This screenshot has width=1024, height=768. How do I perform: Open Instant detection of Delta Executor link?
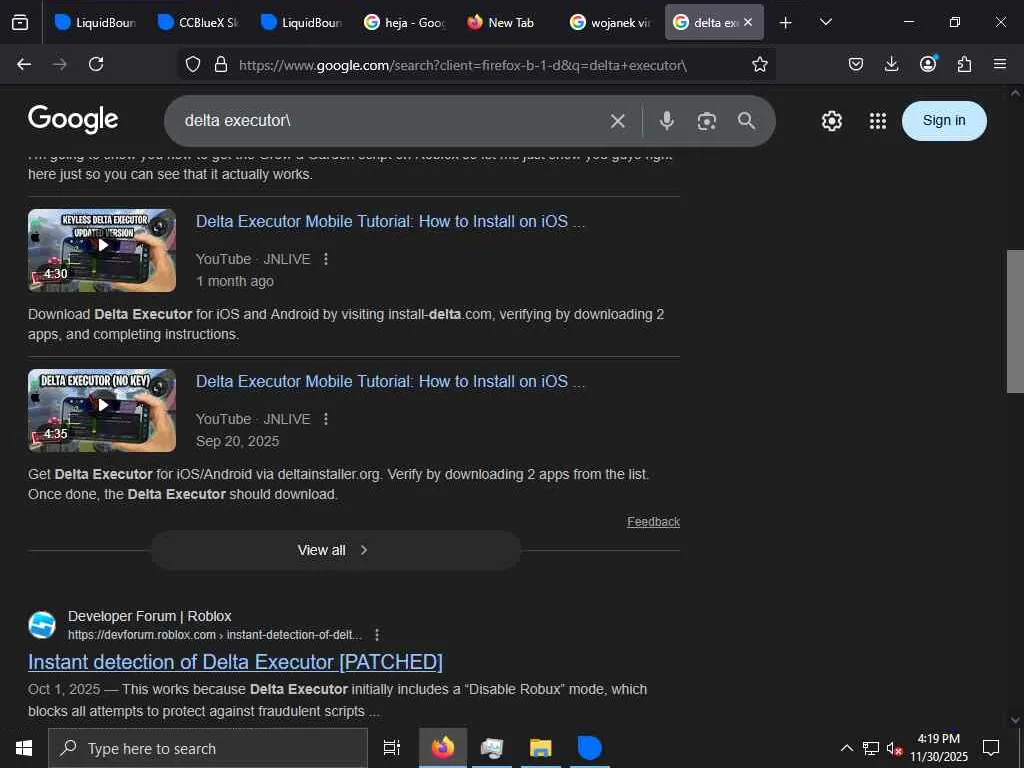[235, 662]
